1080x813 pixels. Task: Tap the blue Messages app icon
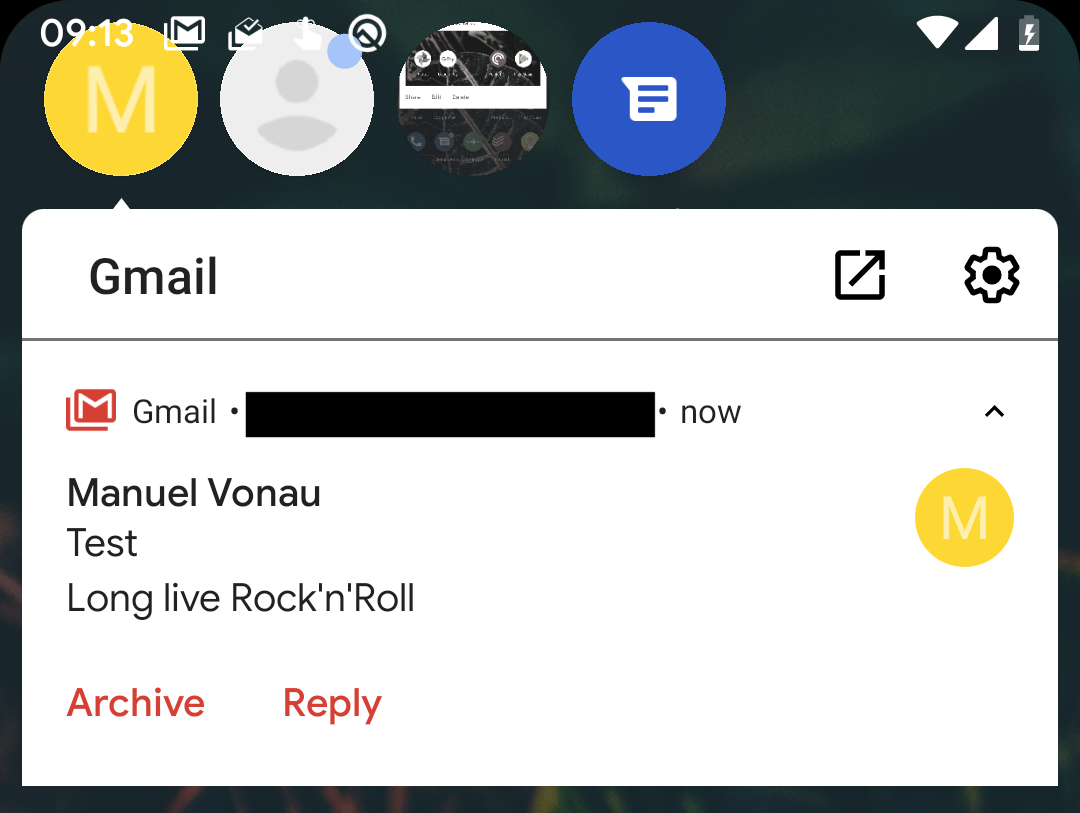(x=648, y=98)
